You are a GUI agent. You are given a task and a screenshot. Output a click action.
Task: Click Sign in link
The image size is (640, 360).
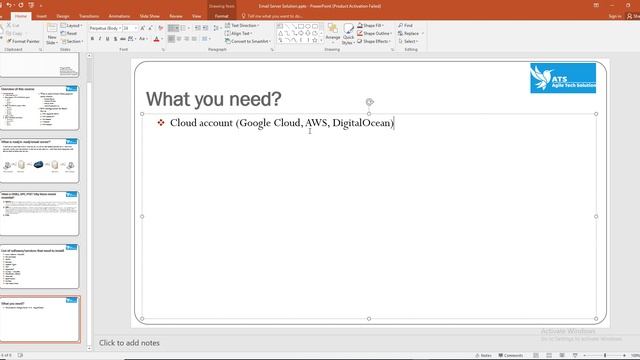coord(615,16)
